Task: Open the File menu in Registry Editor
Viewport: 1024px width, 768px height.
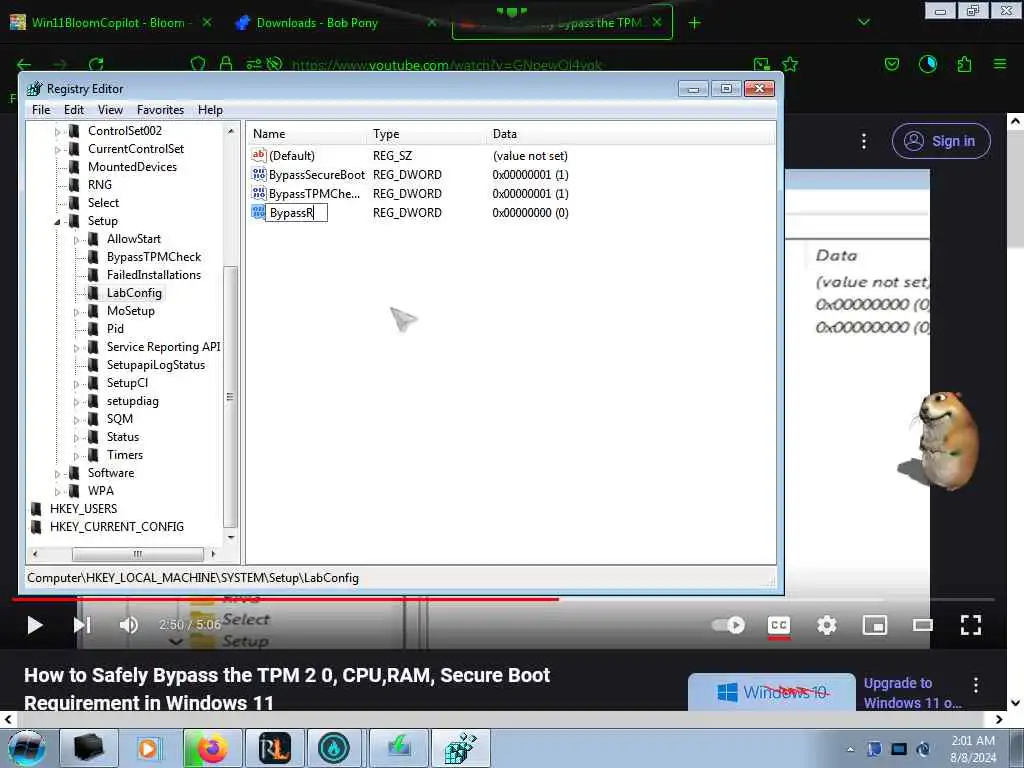Action: 41,110
